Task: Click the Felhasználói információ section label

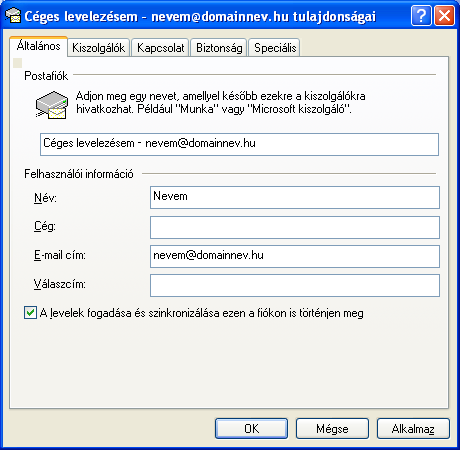Action: click(79, 174)
